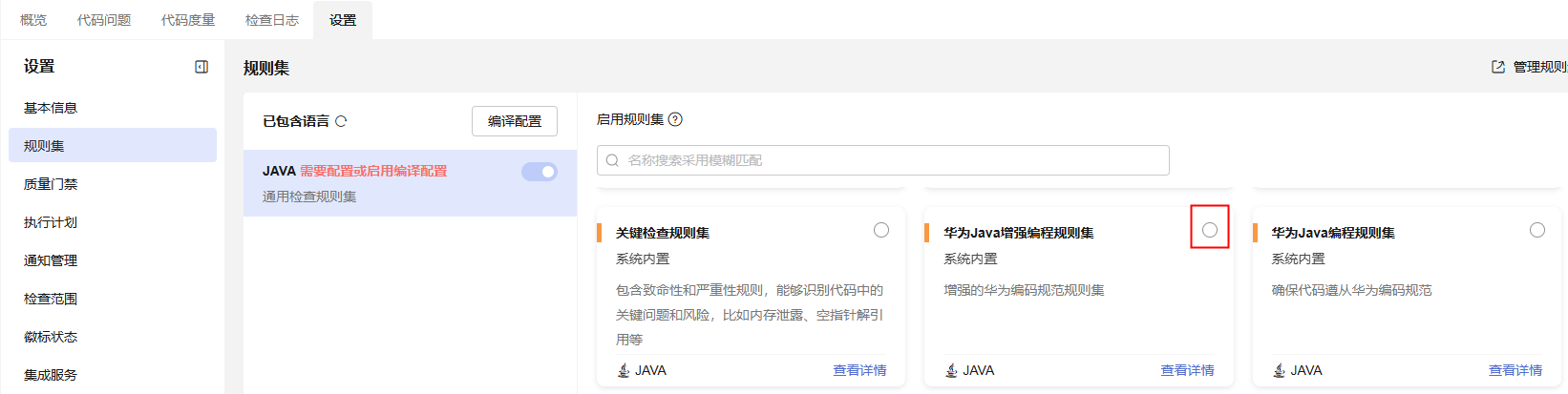This screenshot has width=1568, height=394.
Task: Open the 代码问题 tab
Action: [x=104, y=20]
